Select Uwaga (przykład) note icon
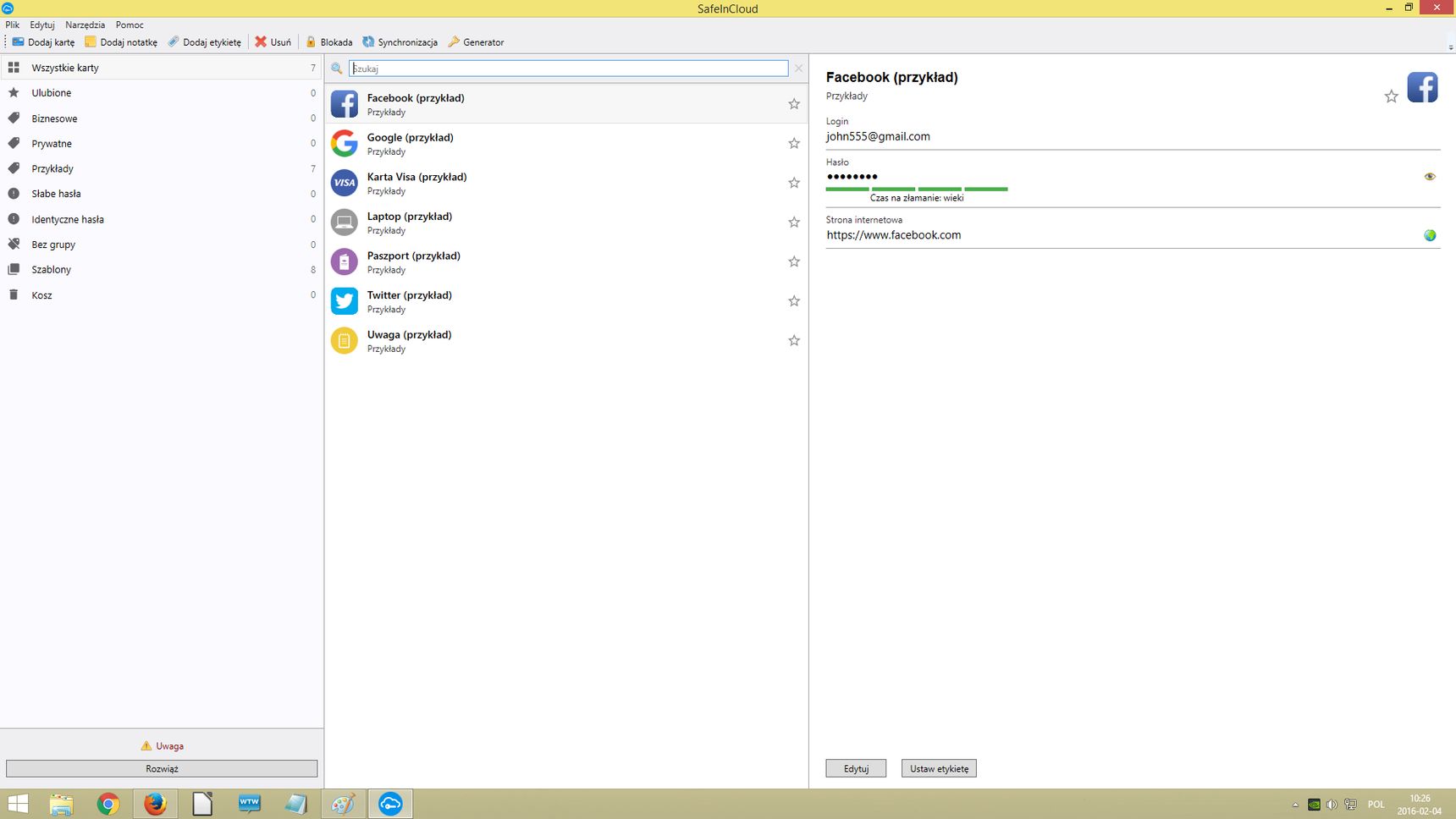 (345, 340)
